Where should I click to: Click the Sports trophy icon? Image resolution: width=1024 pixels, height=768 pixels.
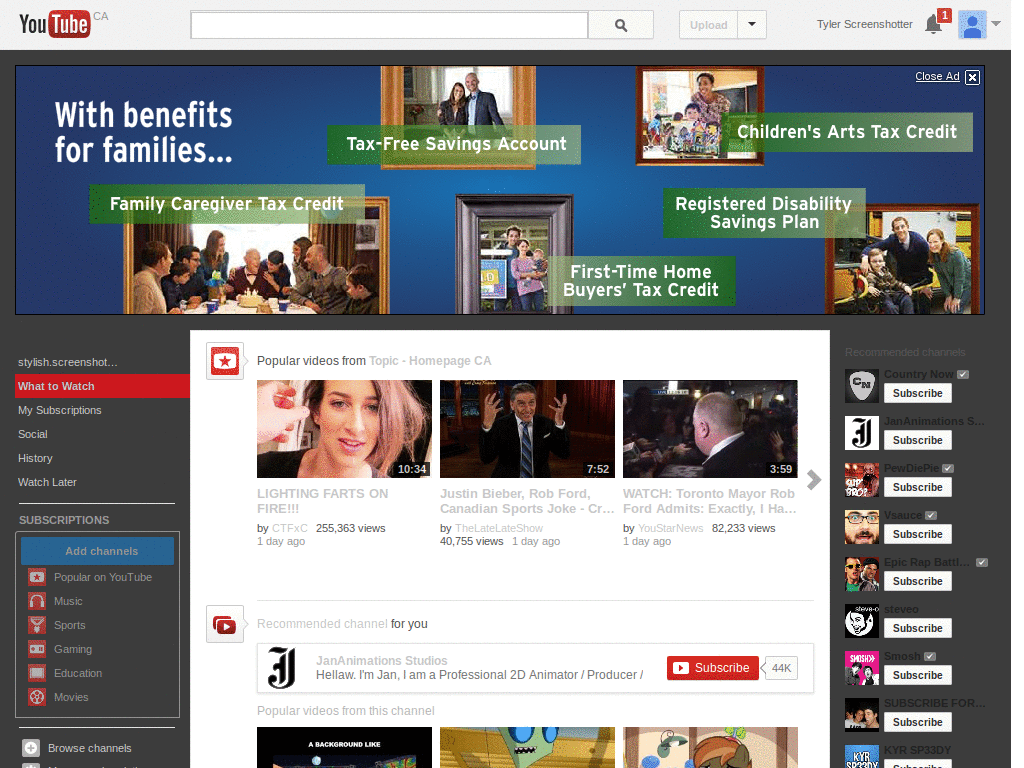pos(37,625)
